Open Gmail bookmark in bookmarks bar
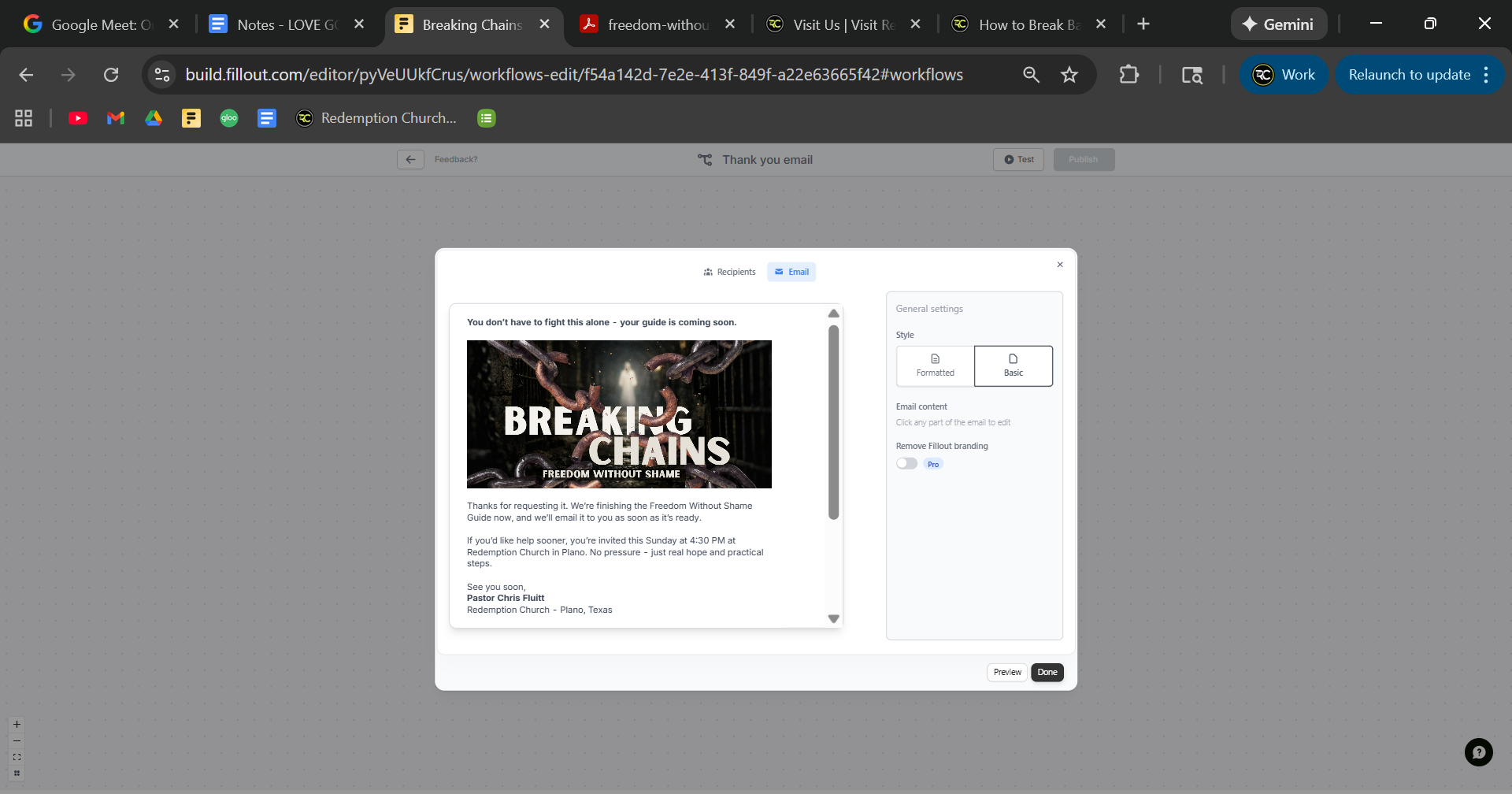1512x794 pixels. point(116,118)
